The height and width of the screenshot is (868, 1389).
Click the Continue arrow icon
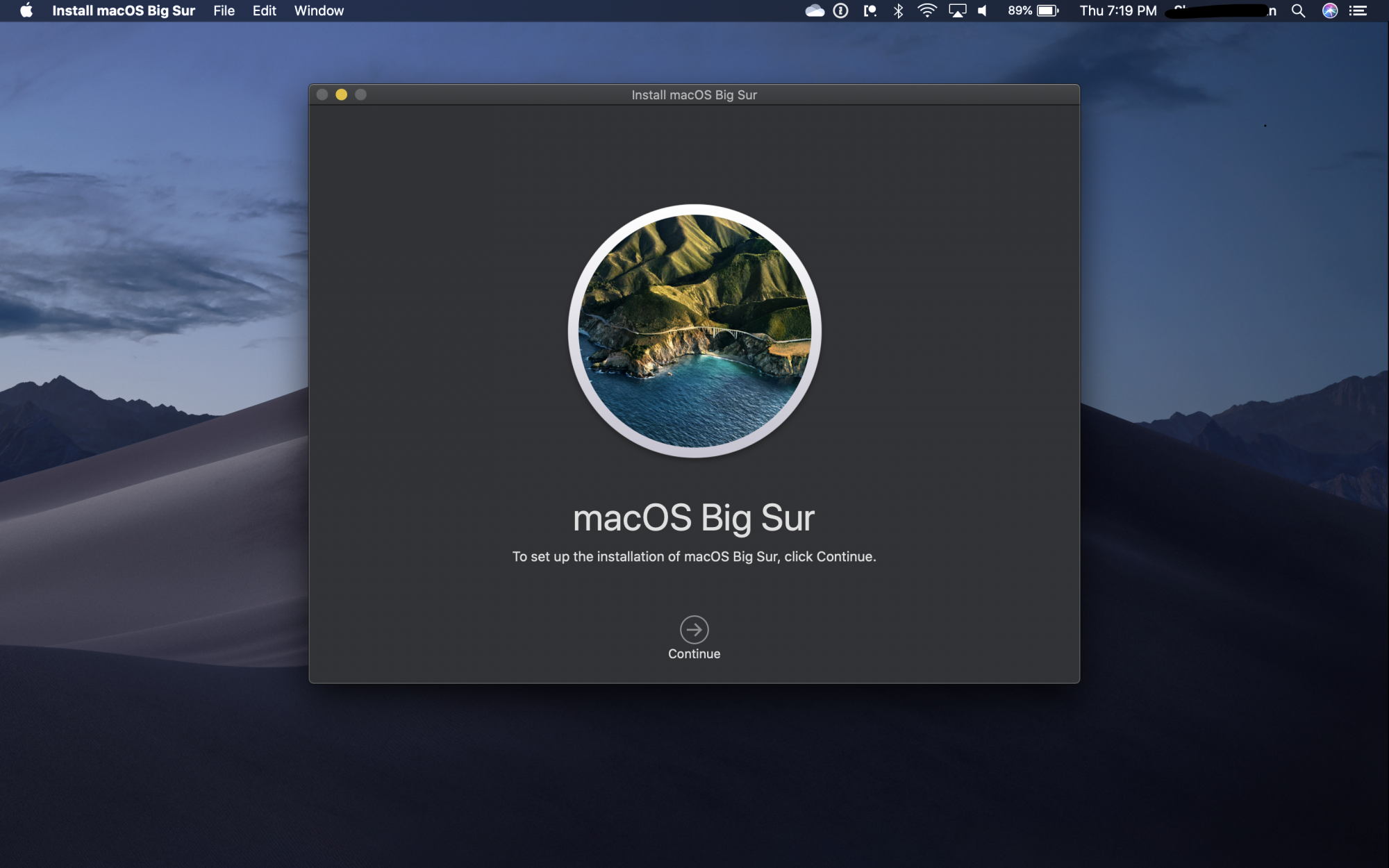(694, 629)
